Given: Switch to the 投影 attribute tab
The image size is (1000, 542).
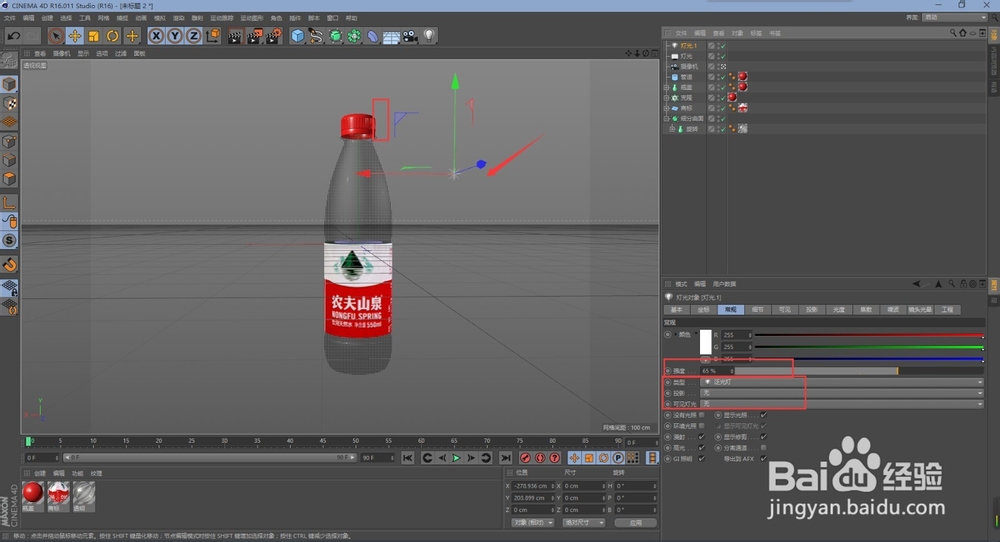Looking at the screenshot, I should coord(811,309).
